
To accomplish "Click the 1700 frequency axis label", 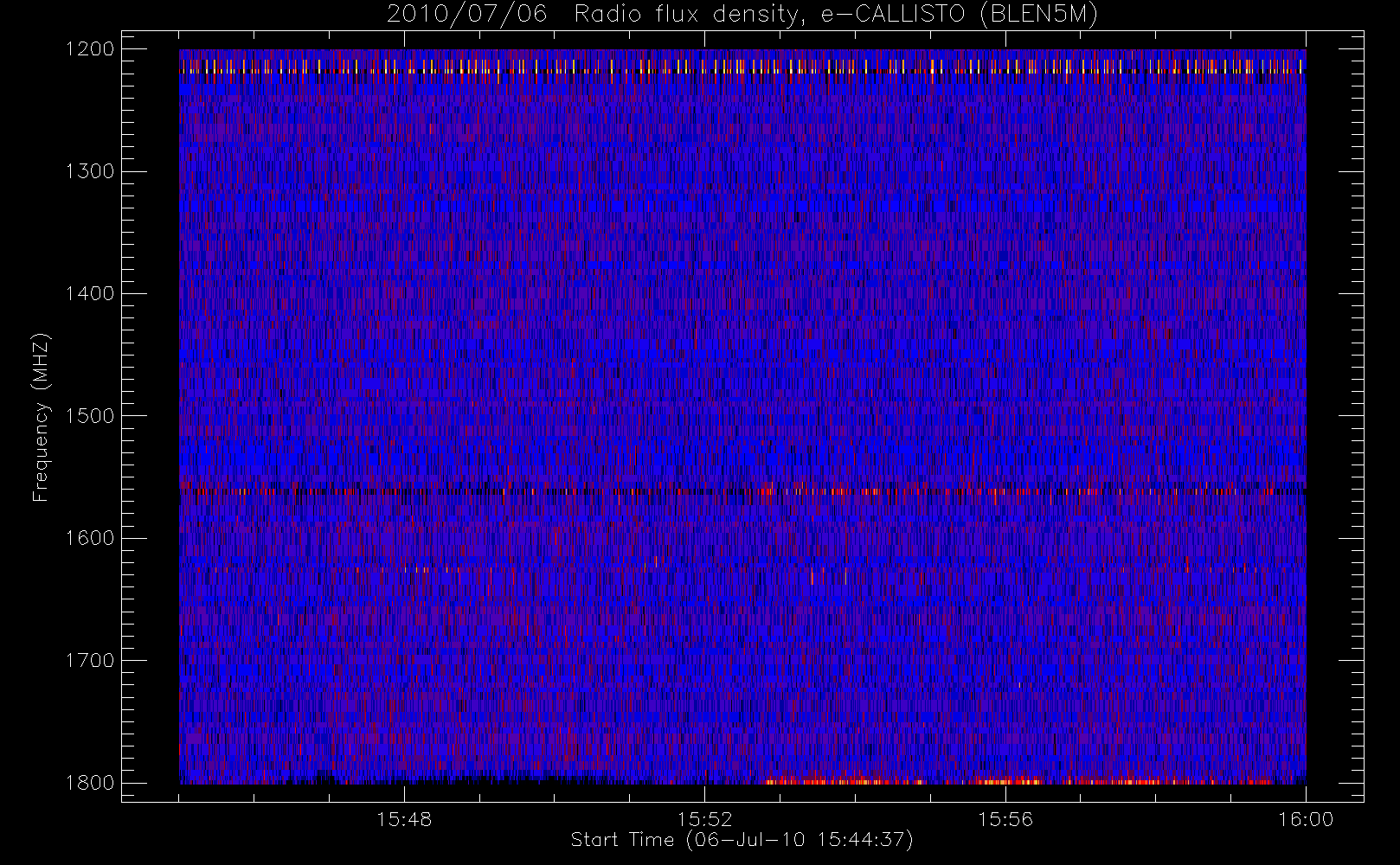I will pos(90,660).
